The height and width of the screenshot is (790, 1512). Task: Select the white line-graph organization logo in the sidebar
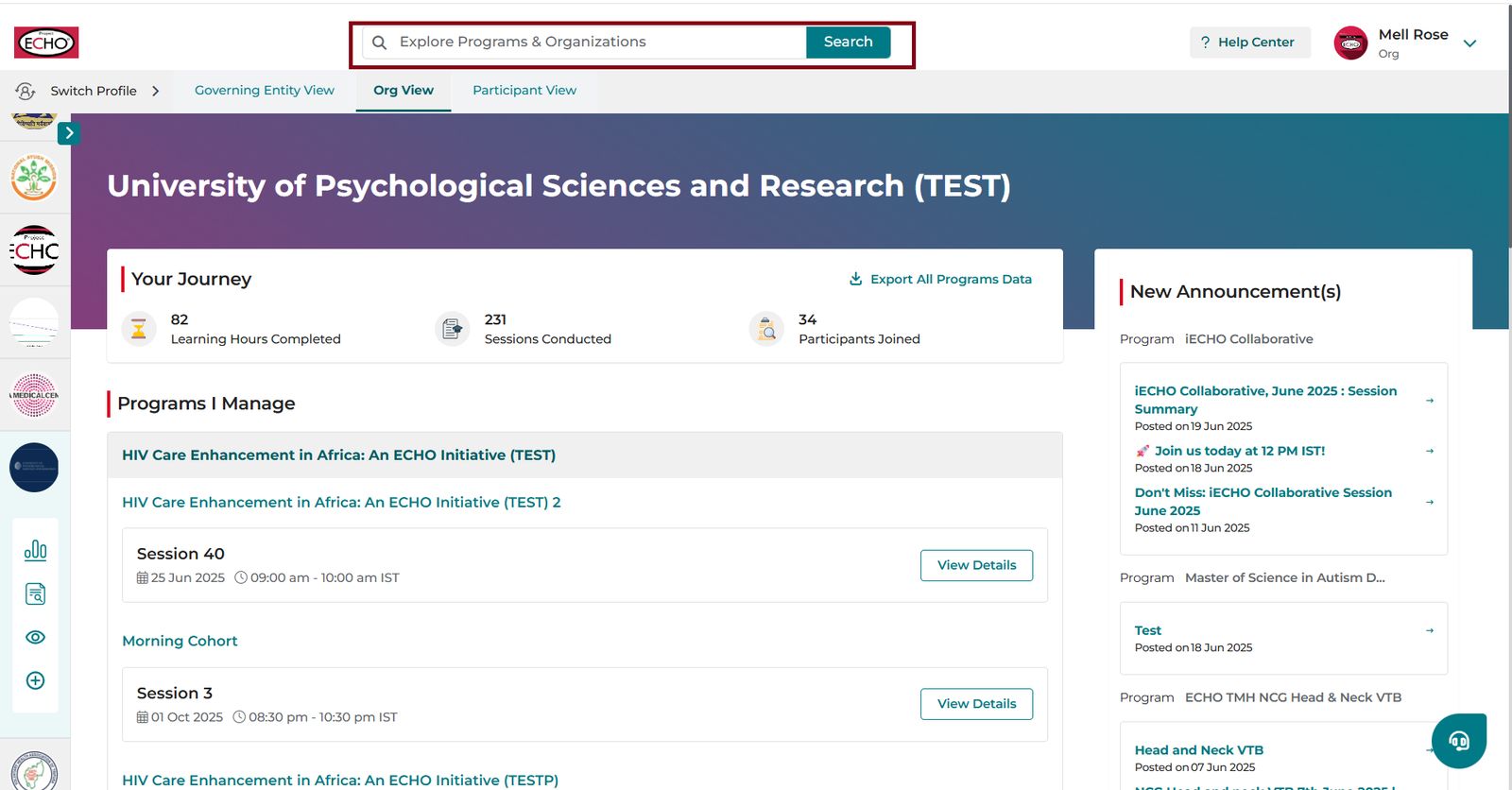(x=34, y=323)
